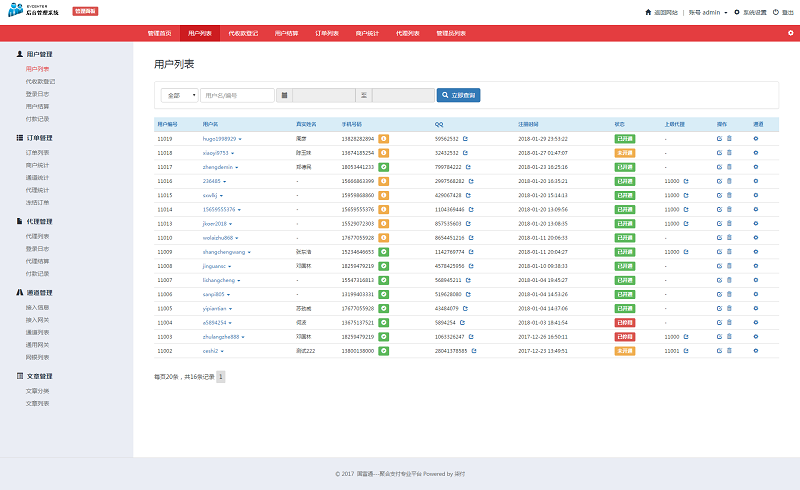Click the calendar icon in the search bar
This screenshot has height=490, width=800.
285,95
